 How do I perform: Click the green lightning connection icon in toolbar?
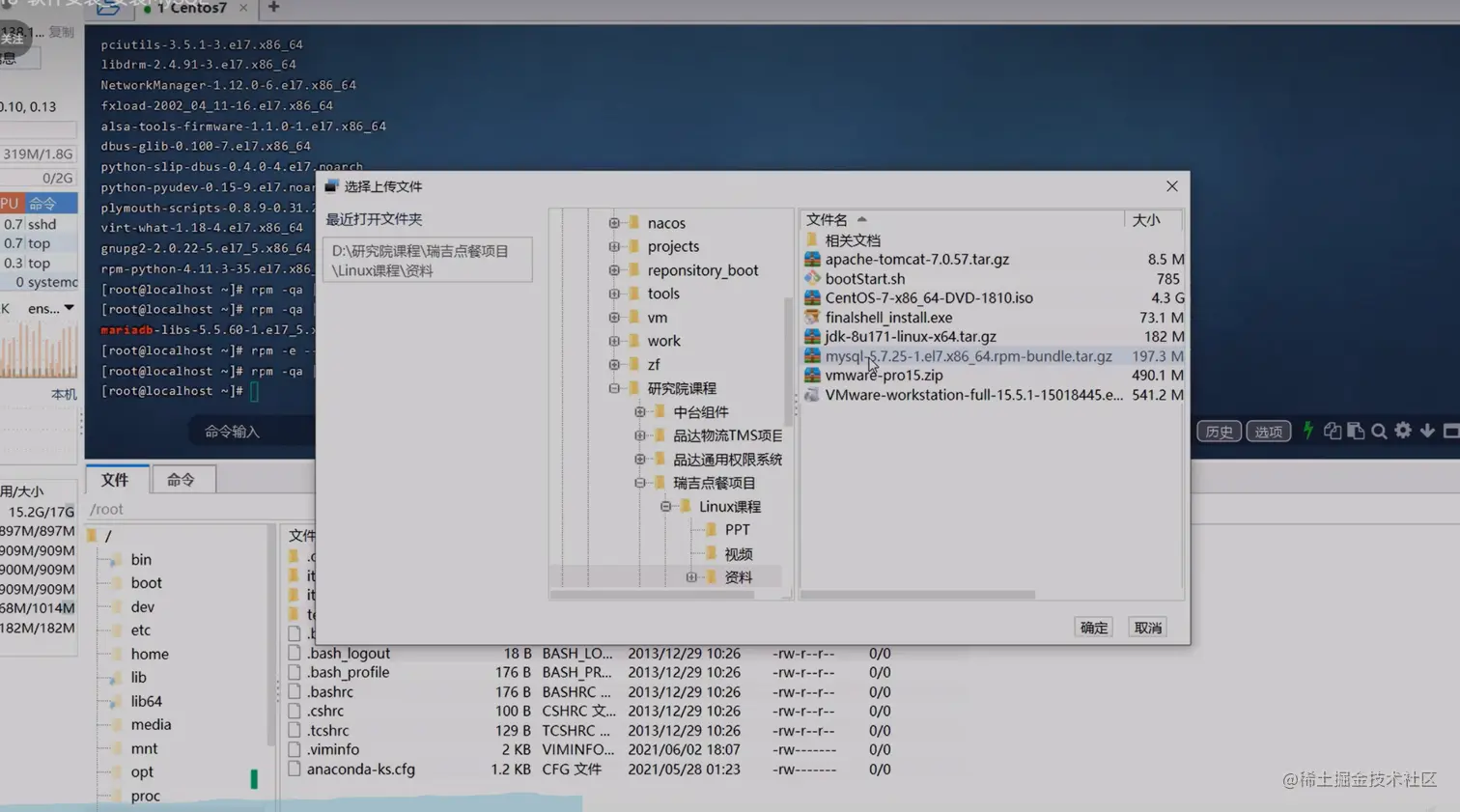(x=1307, y=431)
